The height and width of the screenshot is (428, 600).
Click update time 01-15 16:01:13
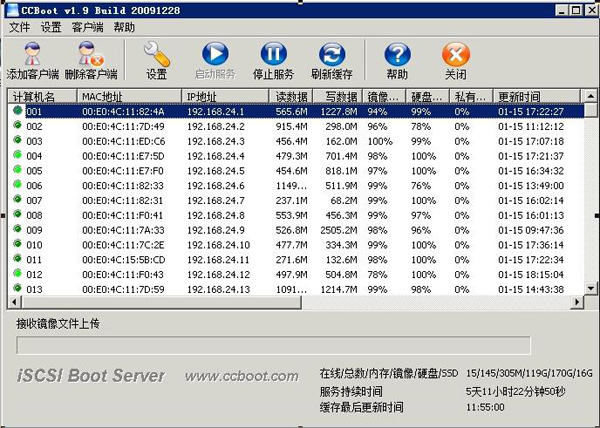pyautogui.click(x=531, y=215)
